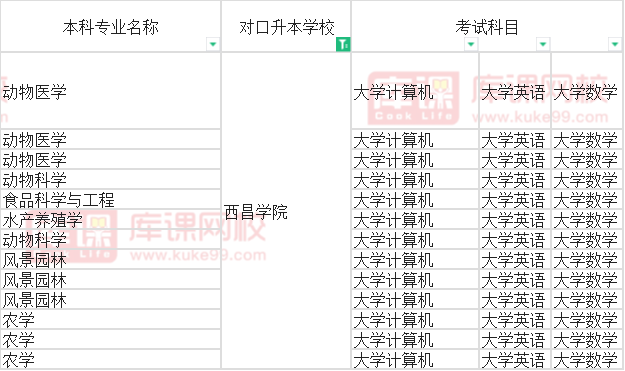Select 大学数学 in the tall first data row
This screenshot has width=625, height=371.
(x=586, y=91)
